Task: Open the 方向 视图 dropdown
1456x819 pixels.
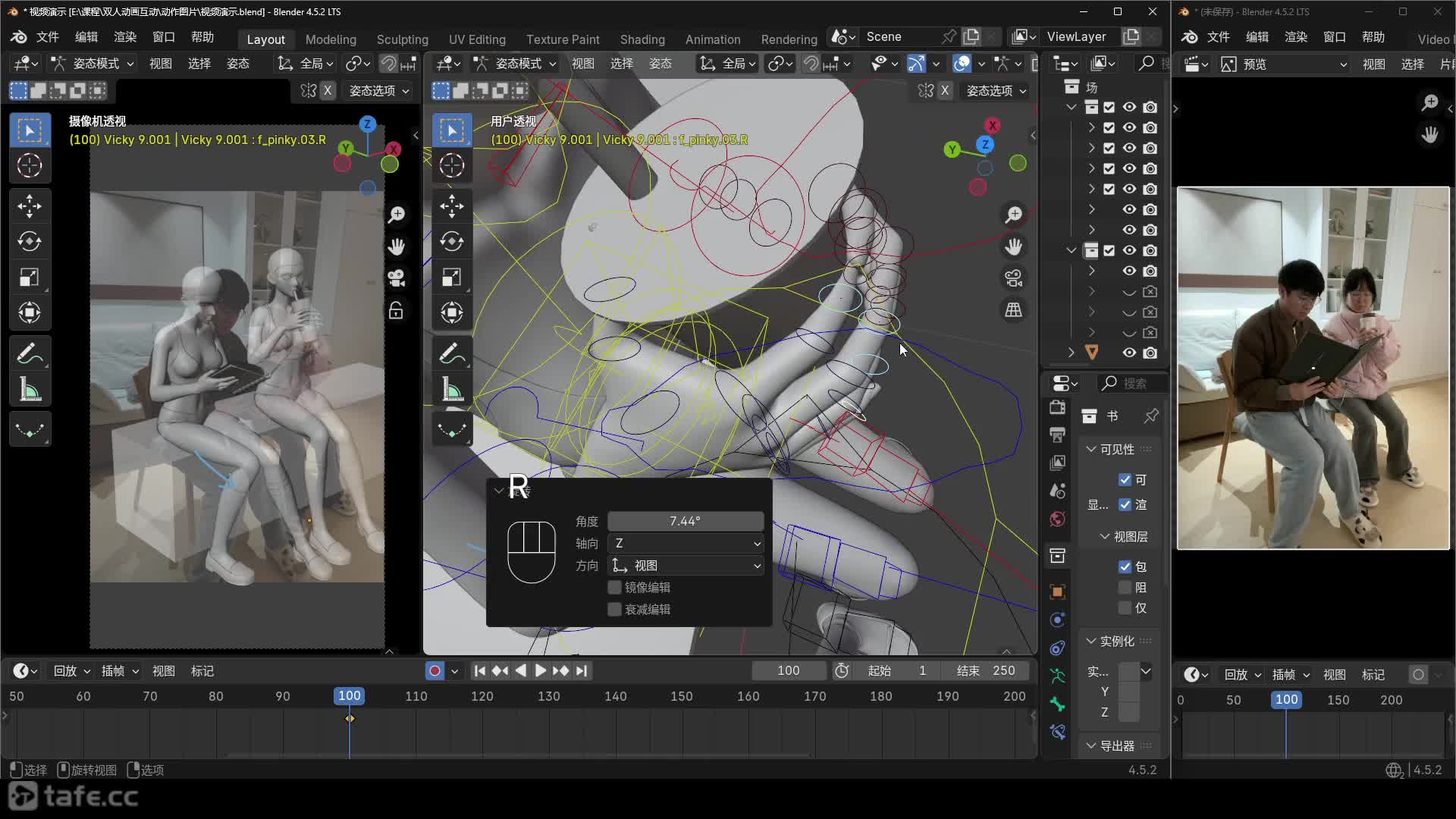Action: coord(686,566)
